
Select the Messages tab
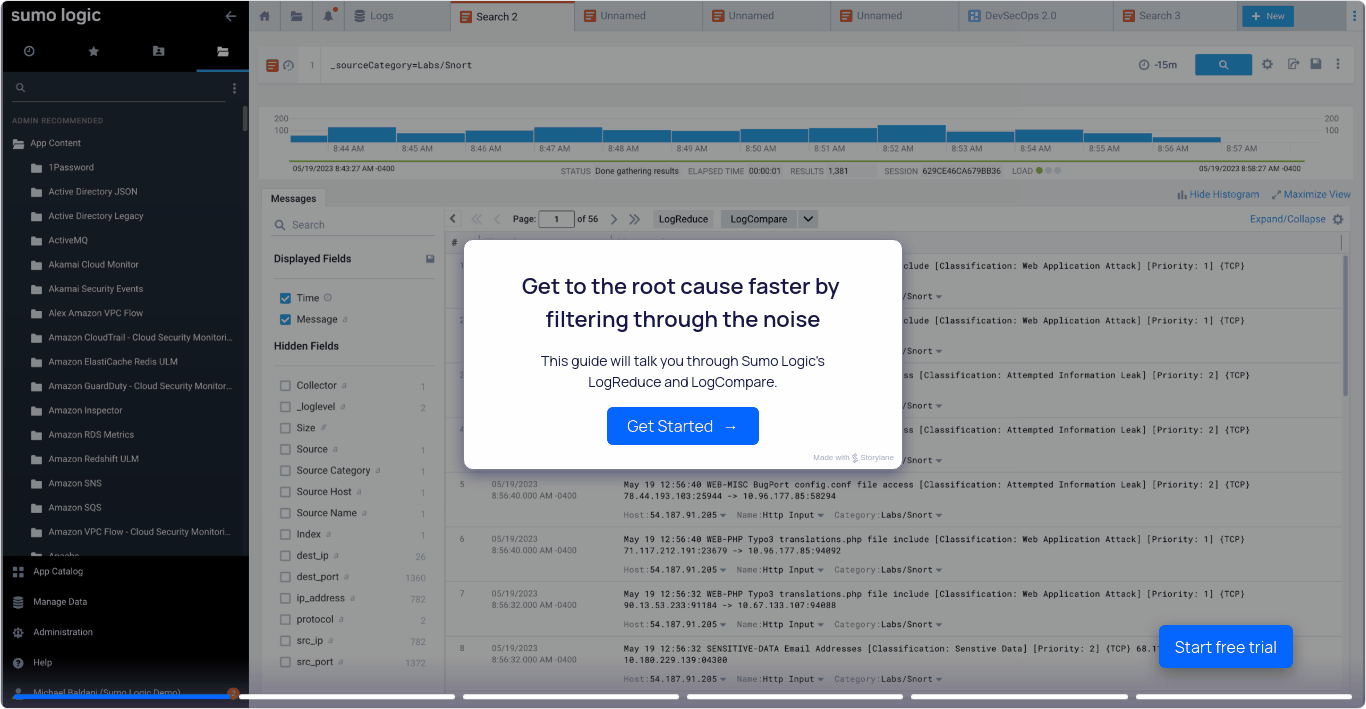point(293,199)
